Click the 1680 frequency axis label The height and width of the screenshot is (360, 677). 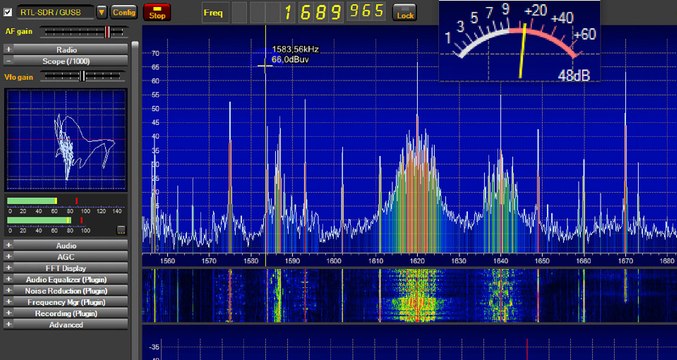point(666,260)
